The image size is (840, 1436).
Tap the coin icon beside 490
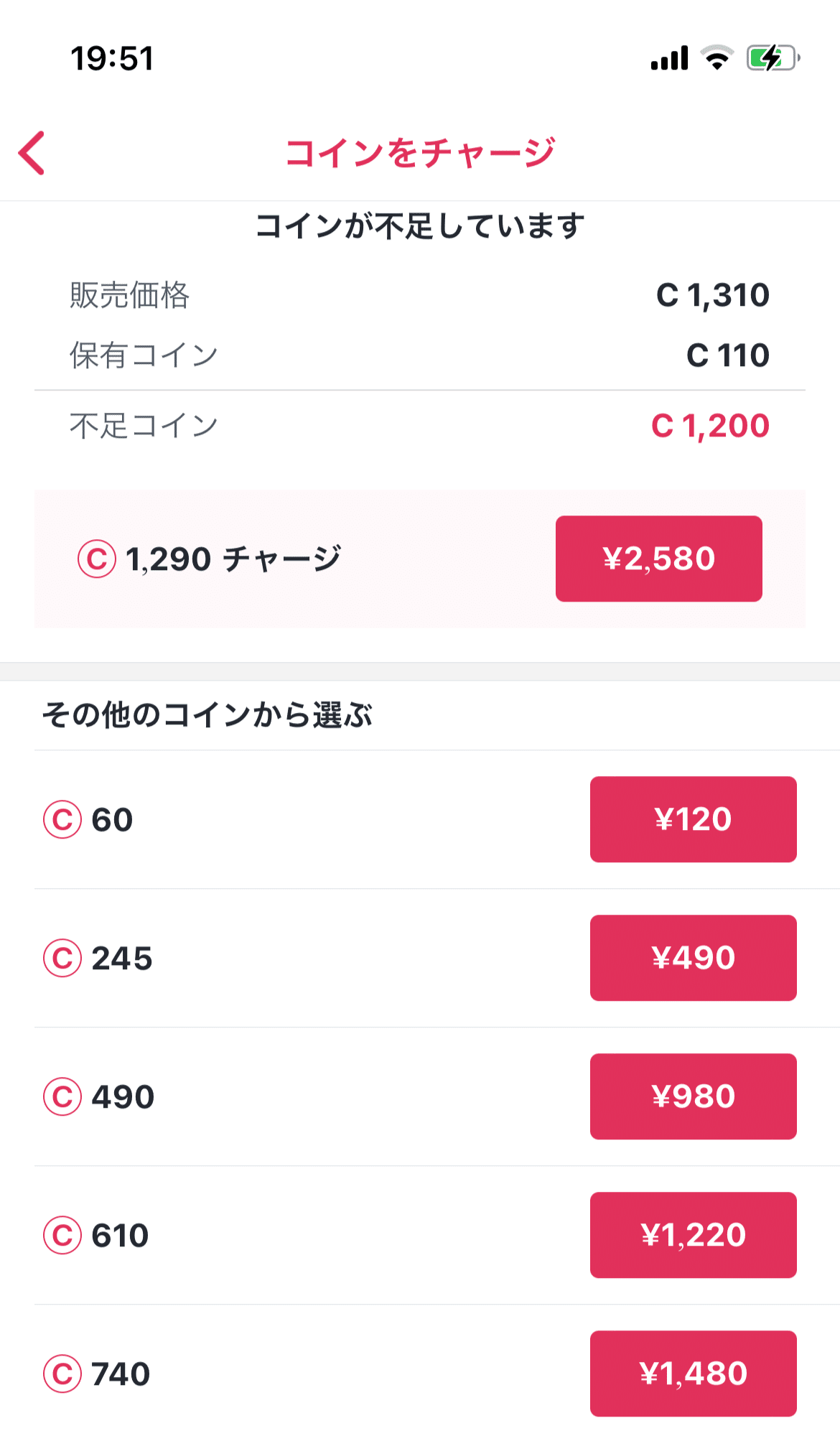click(x=62, y=1096)
